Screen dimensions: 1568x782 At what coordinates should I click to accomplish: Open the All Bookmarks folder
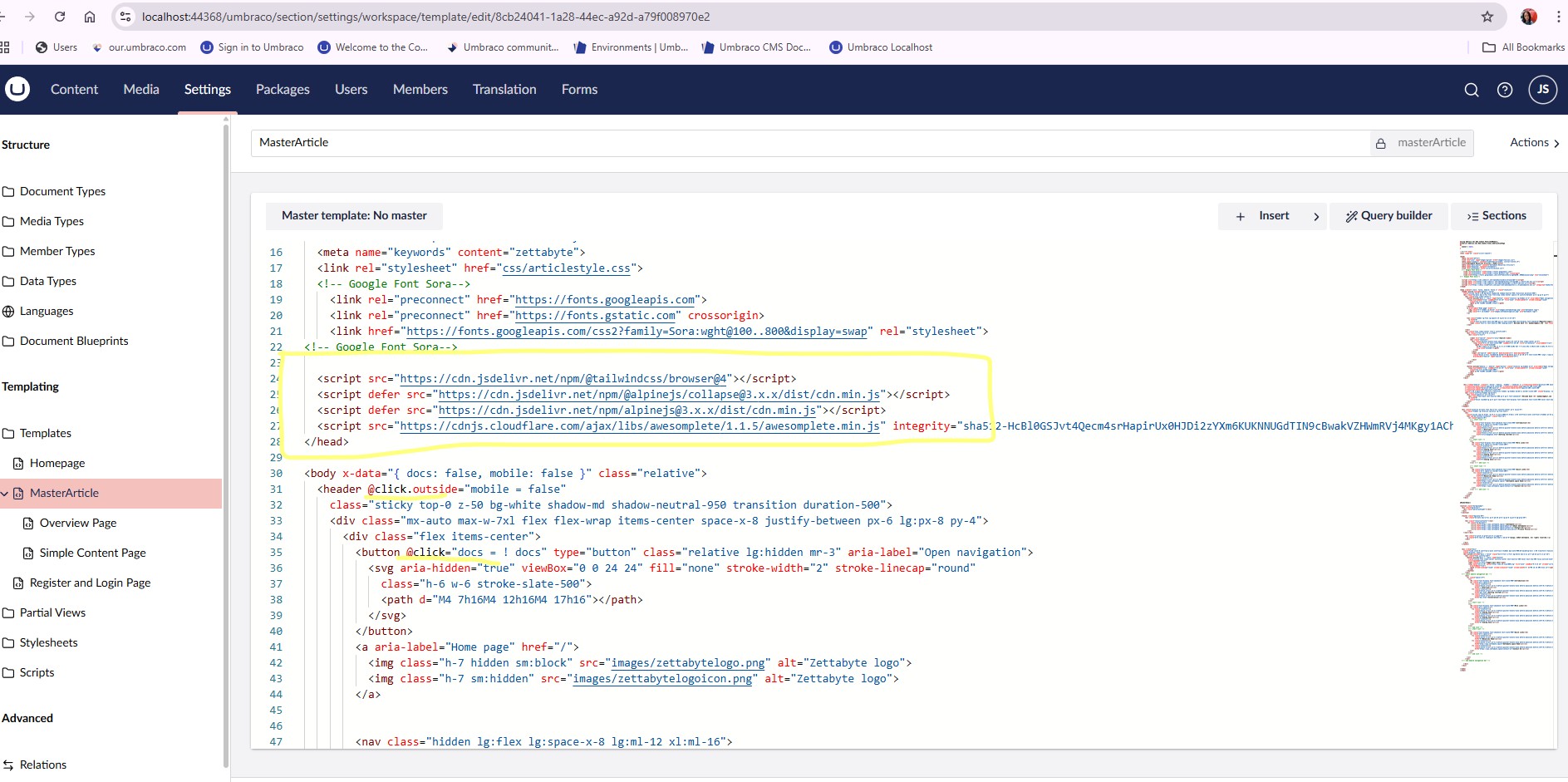pyautogui.click(x=1523, y=47)
